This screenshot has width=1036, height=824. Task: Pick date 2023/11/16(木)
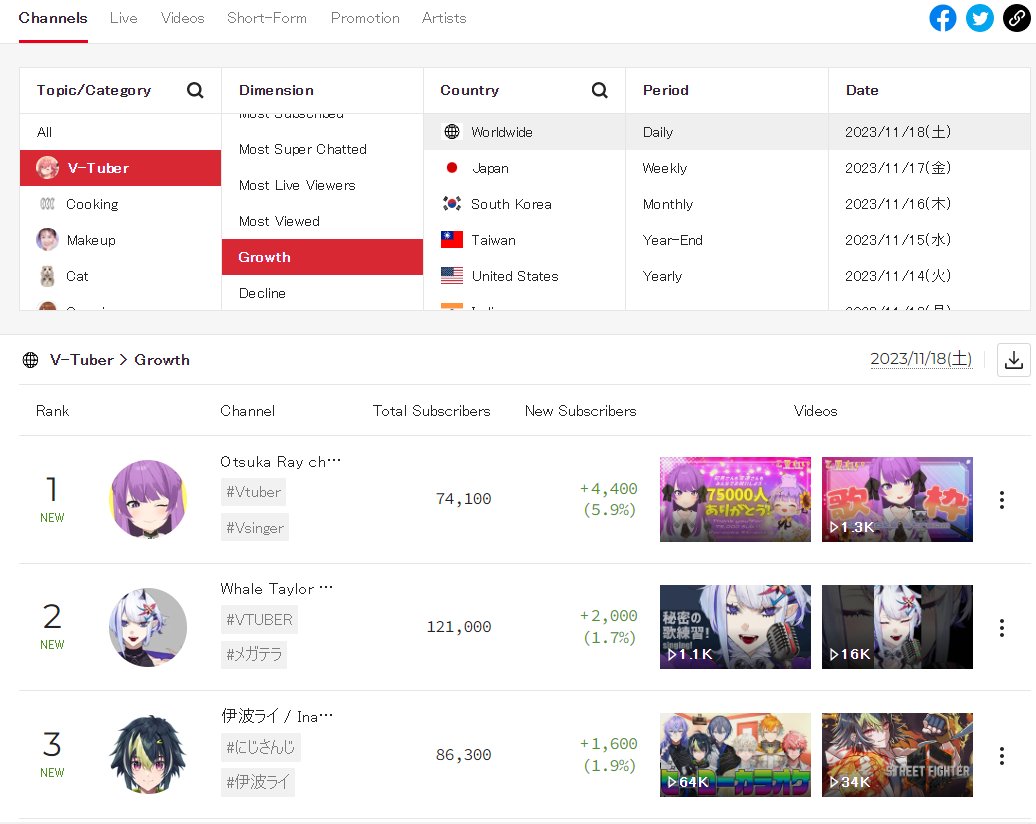coord(930,204)
